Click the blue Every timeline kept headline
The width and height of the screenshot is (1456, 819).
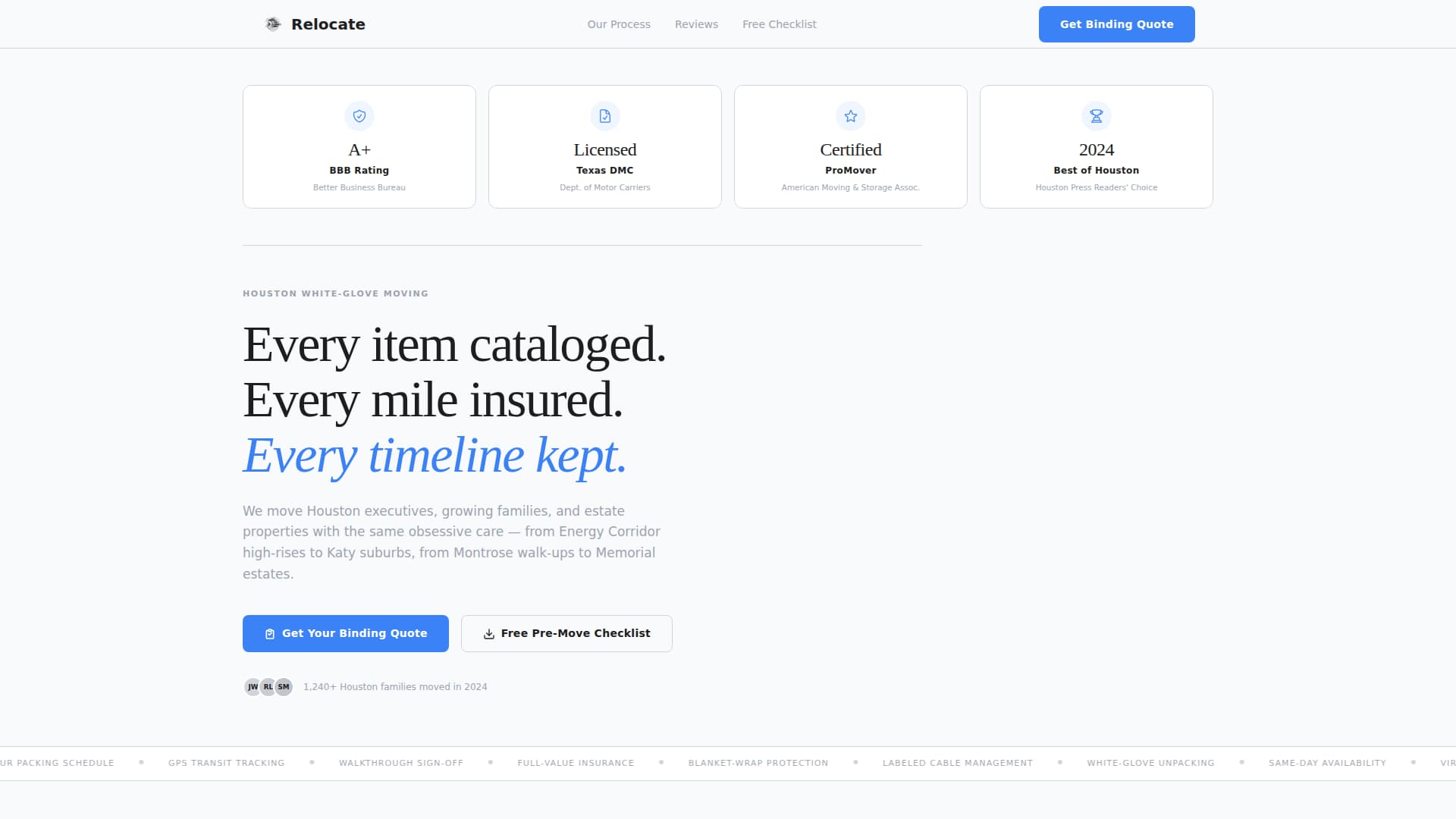pos(435,456)
